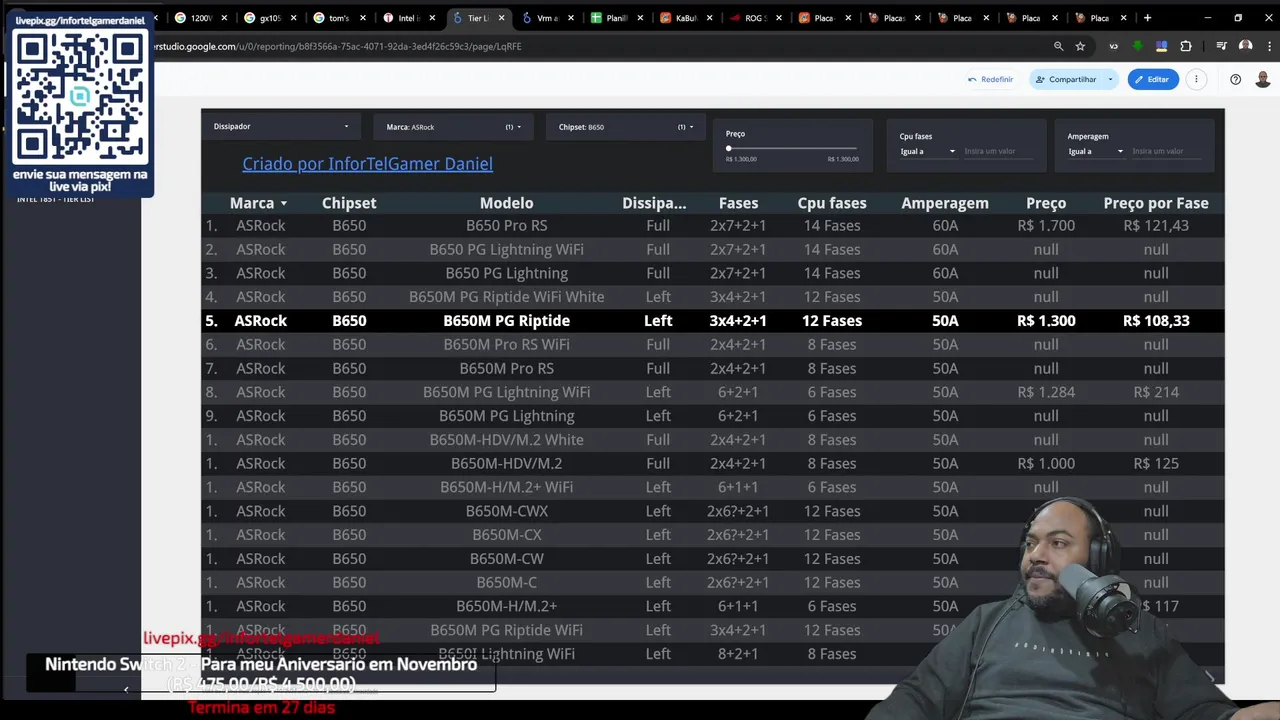The width and height of the screenshot is (1280, 720).
Task: Click the Editar button
Action: click(1152, 79)
